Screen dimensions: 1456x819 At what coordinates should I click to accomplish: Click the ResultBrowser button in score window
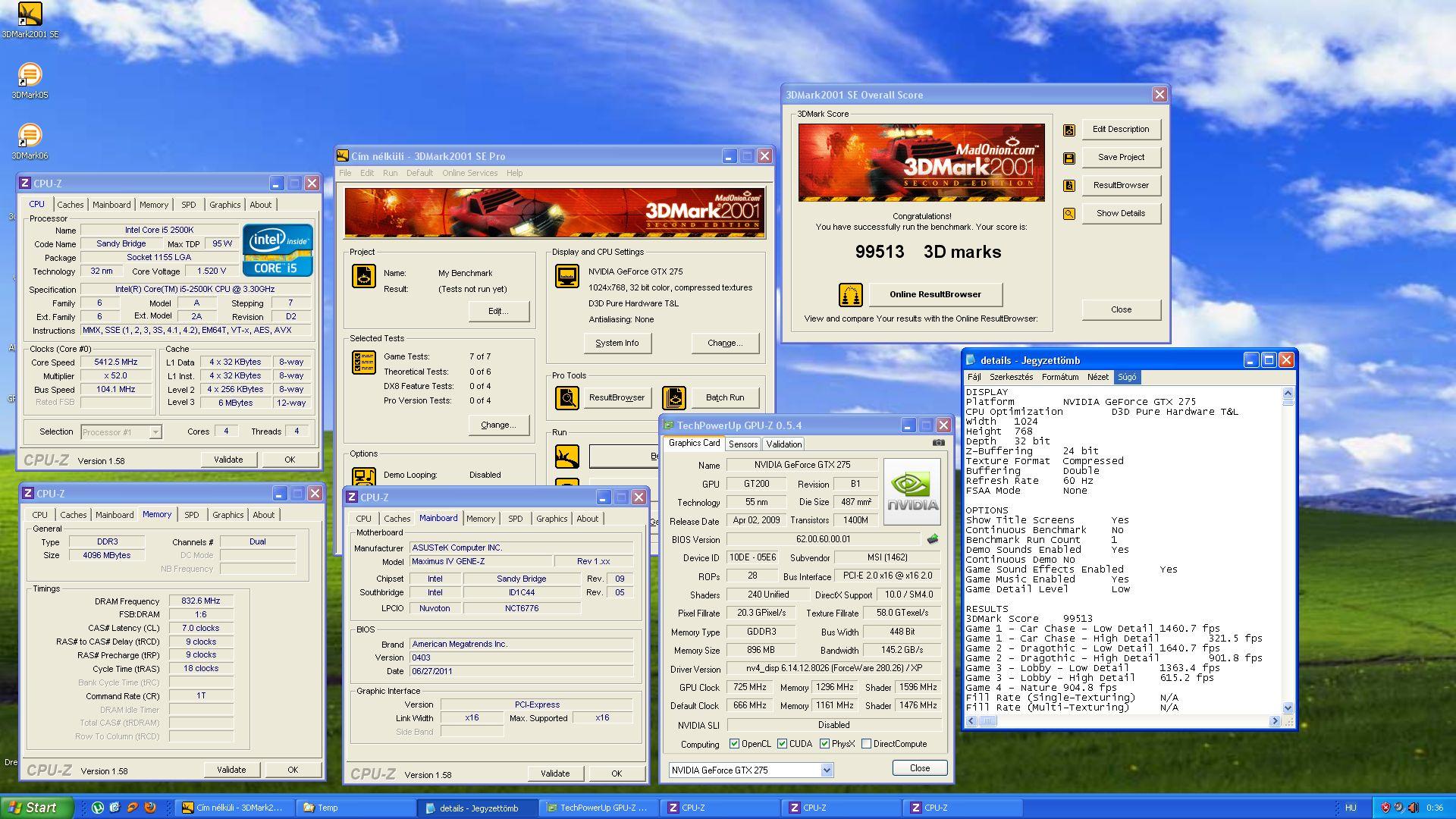click(1121, 185)
